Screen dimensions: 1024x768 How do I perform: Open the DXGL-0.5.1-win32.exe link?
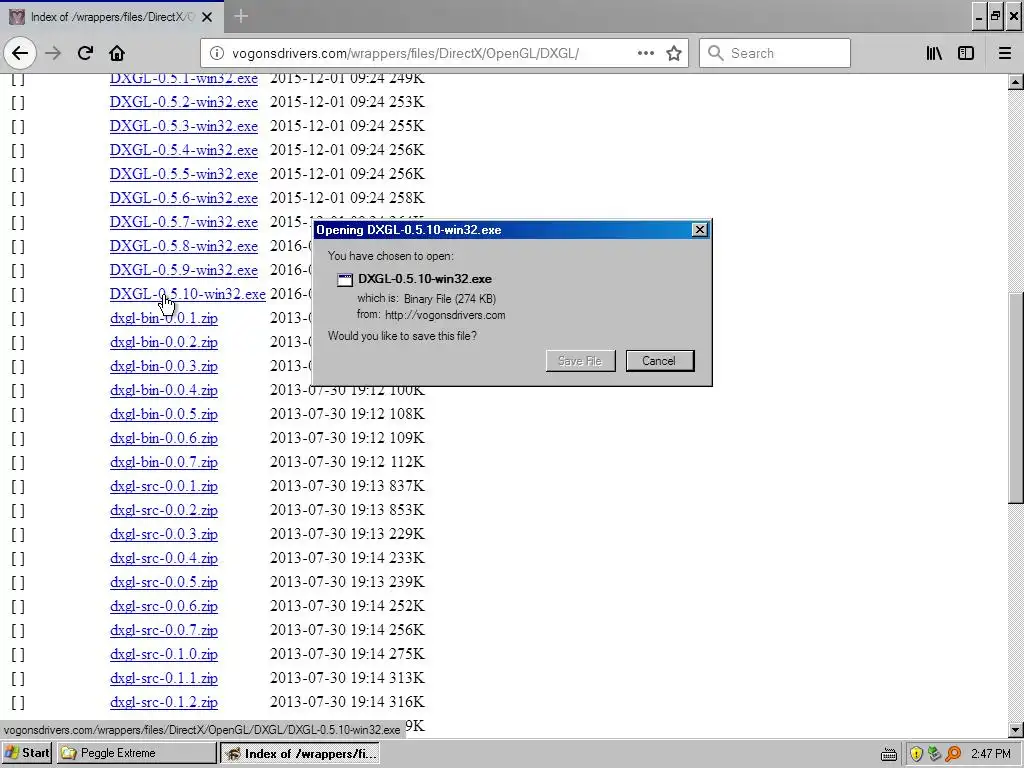184,78
